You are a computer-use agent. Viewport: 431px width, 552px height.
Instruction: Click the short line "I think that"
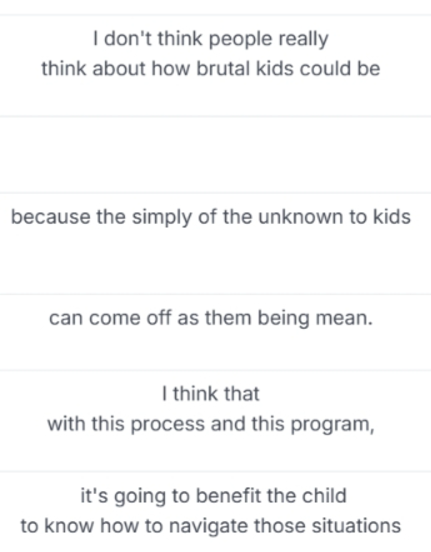coord(211,394)
